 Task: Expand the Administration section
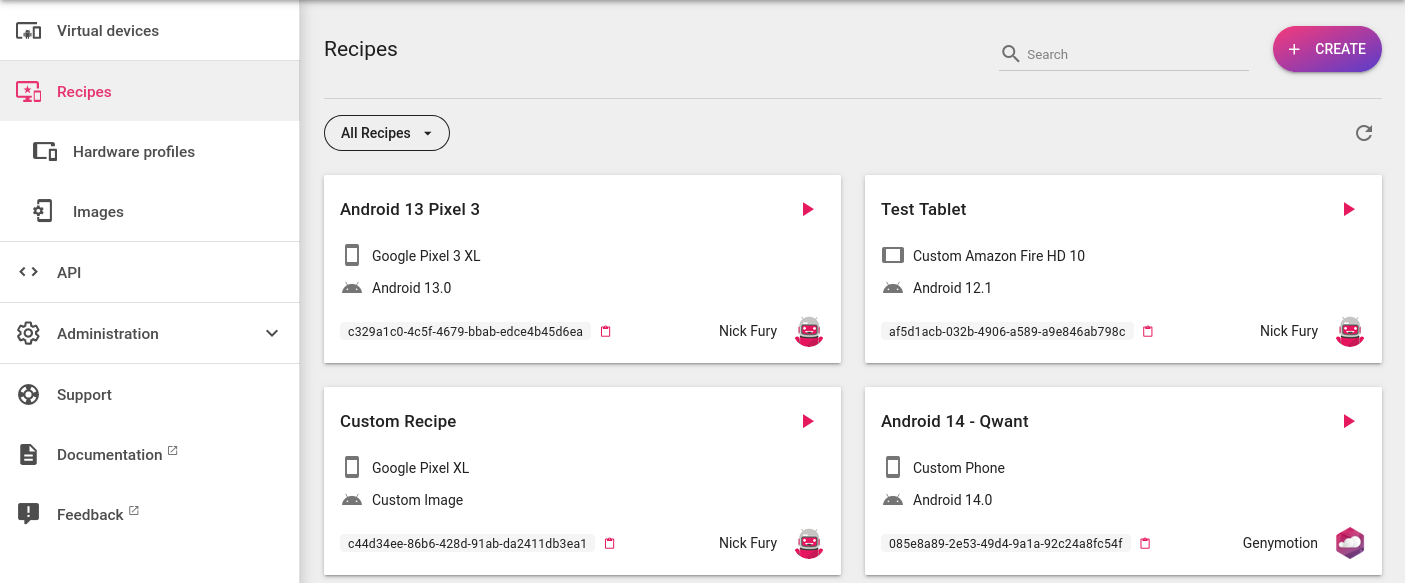click(272, 333)
